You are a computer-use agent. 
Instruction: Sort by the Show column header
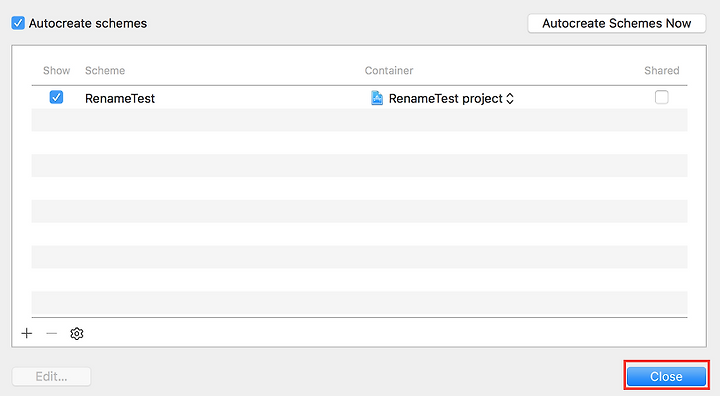coord(56,70)
